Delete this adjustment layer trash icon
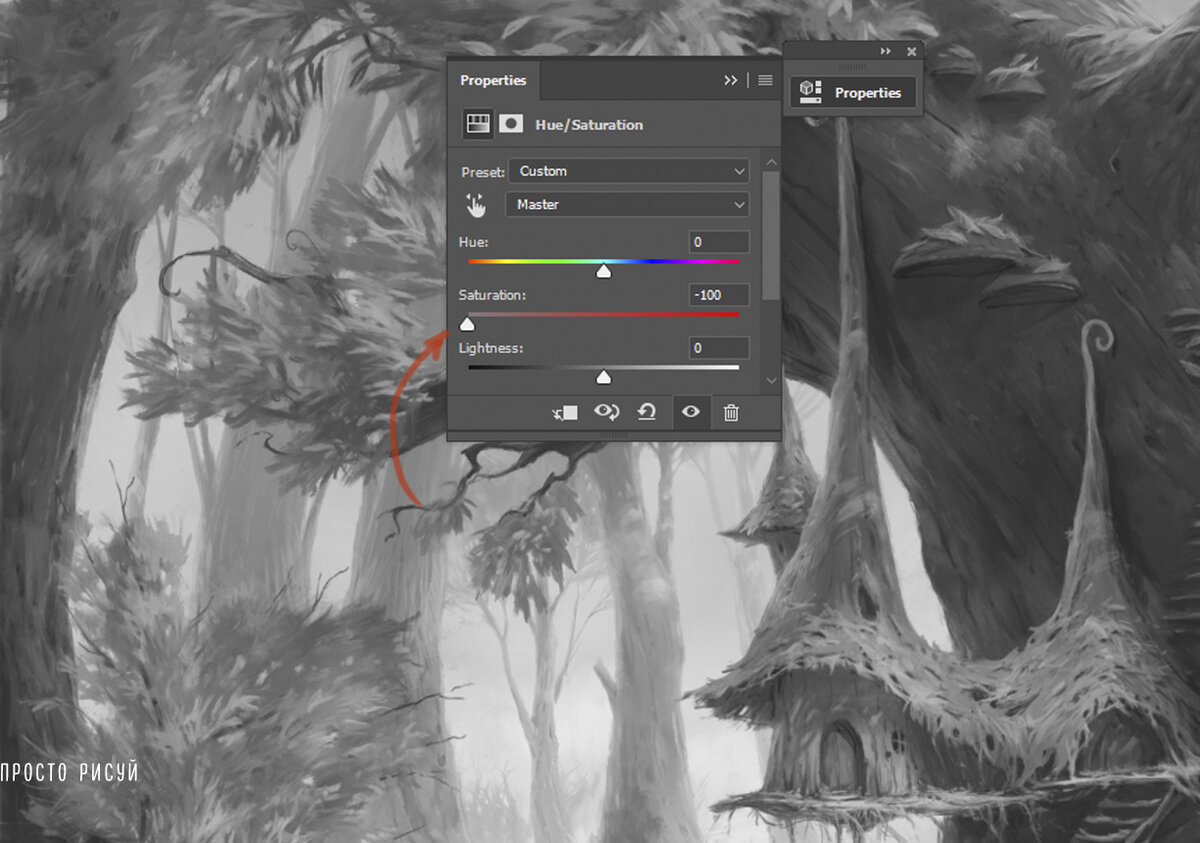The height and width of the screenshot is (843, 1200). pos(731,412)
